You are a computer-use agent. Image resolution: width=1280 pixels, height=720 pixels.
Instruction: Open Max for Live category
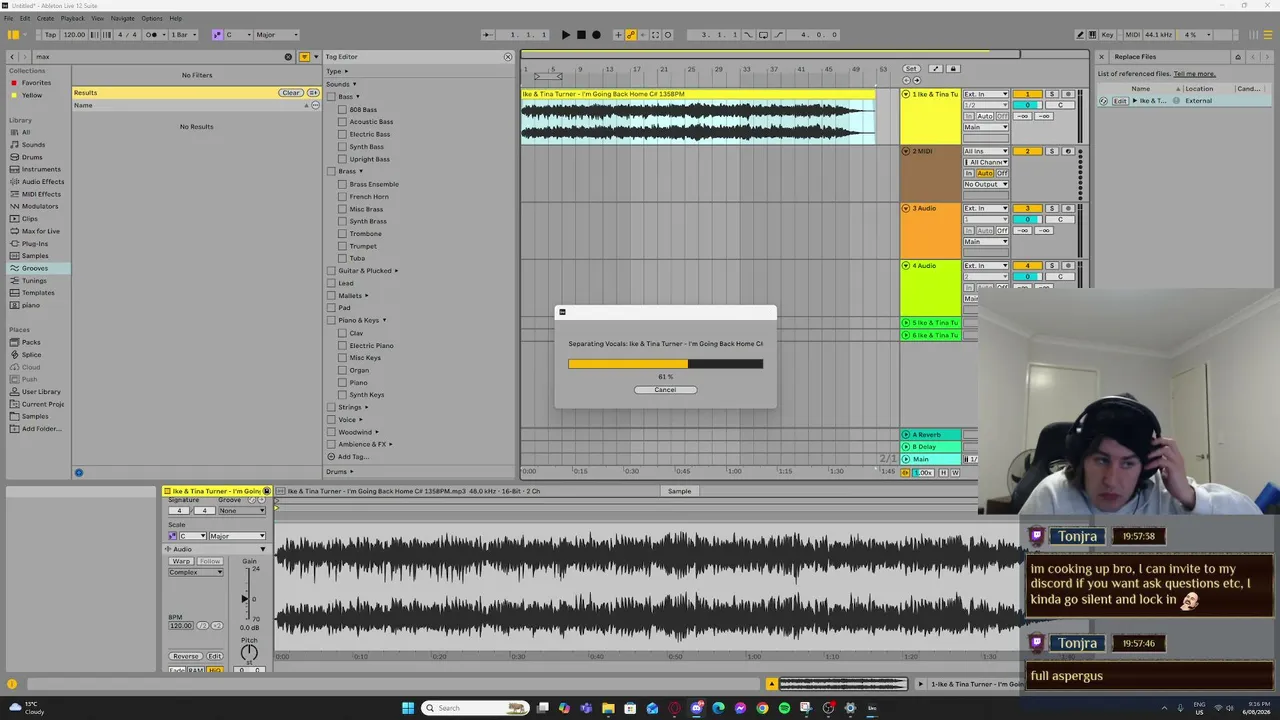[41, 231]
